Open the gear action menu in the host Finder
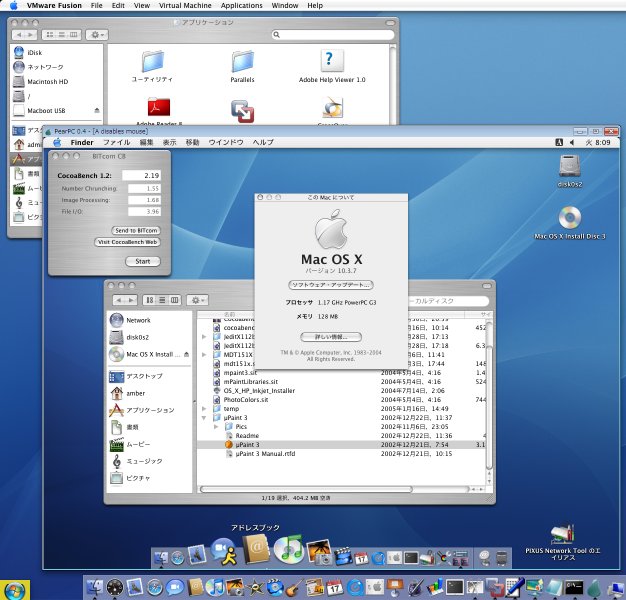 pos(97,35)
